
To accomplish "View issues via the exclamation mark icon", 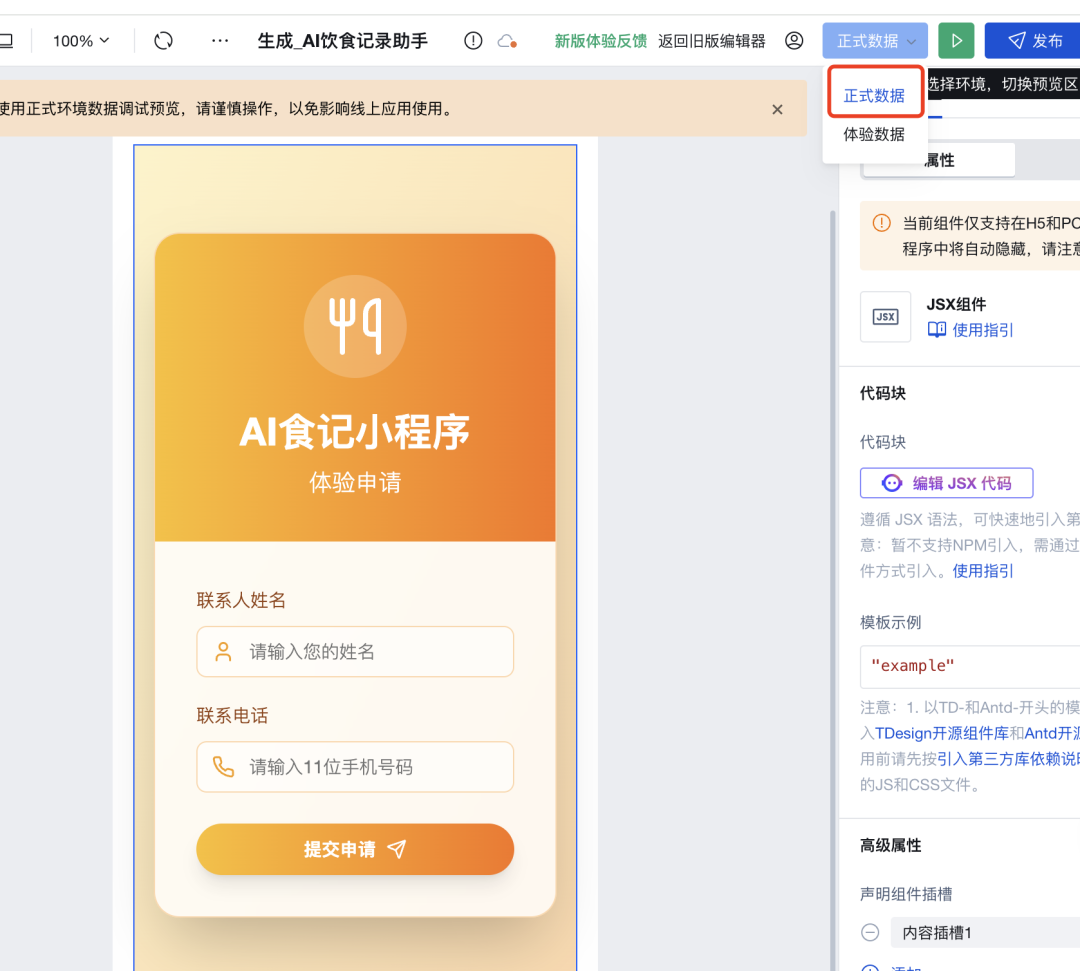I will click(x=472, y=40).
